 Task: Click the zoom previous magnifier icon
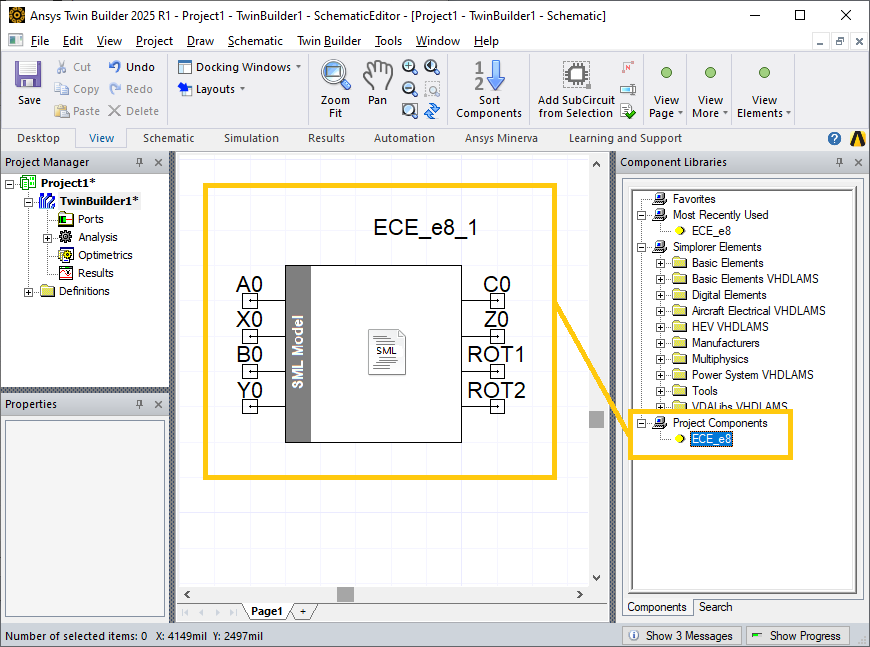pos(432,67)
